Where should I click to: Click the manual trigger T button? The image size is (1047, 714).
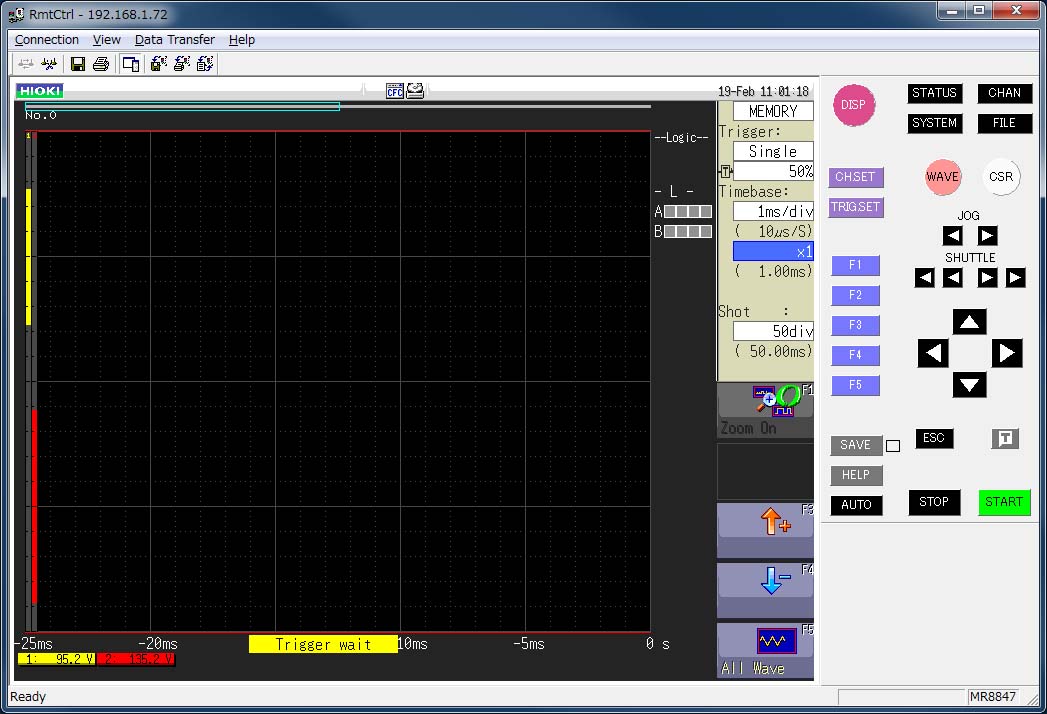point(1006,439)
